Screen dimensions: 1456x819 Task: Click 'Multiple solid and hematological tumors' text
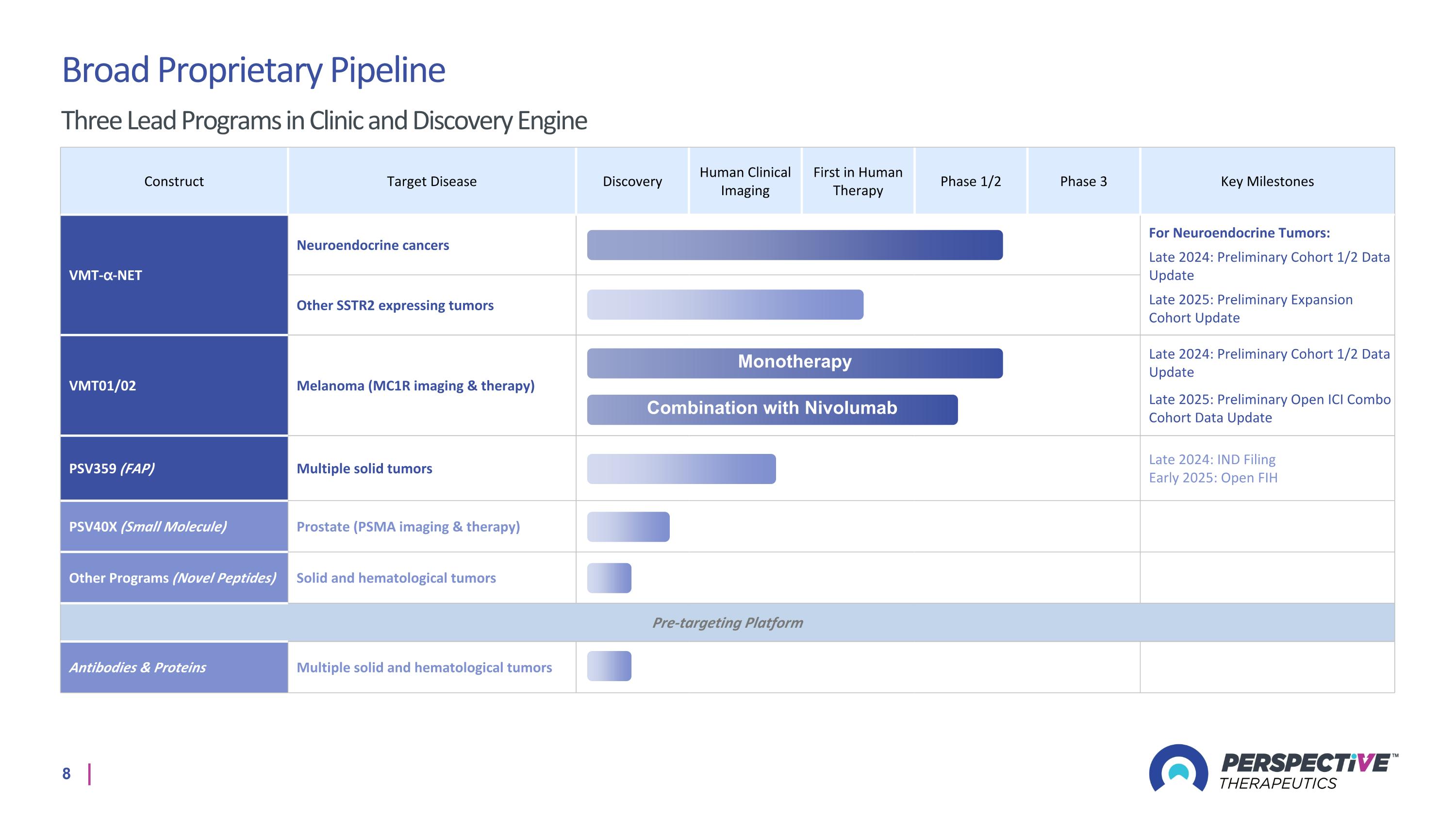(x=425, y=668)
